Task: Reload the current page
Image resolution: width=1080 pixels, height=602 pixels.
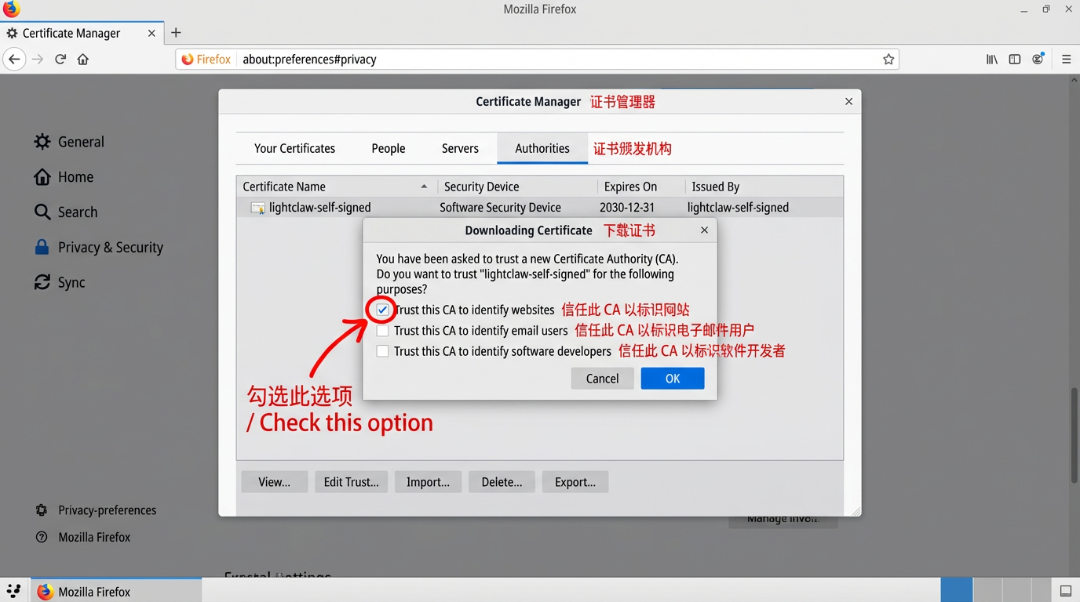Action: coord(61,59)
